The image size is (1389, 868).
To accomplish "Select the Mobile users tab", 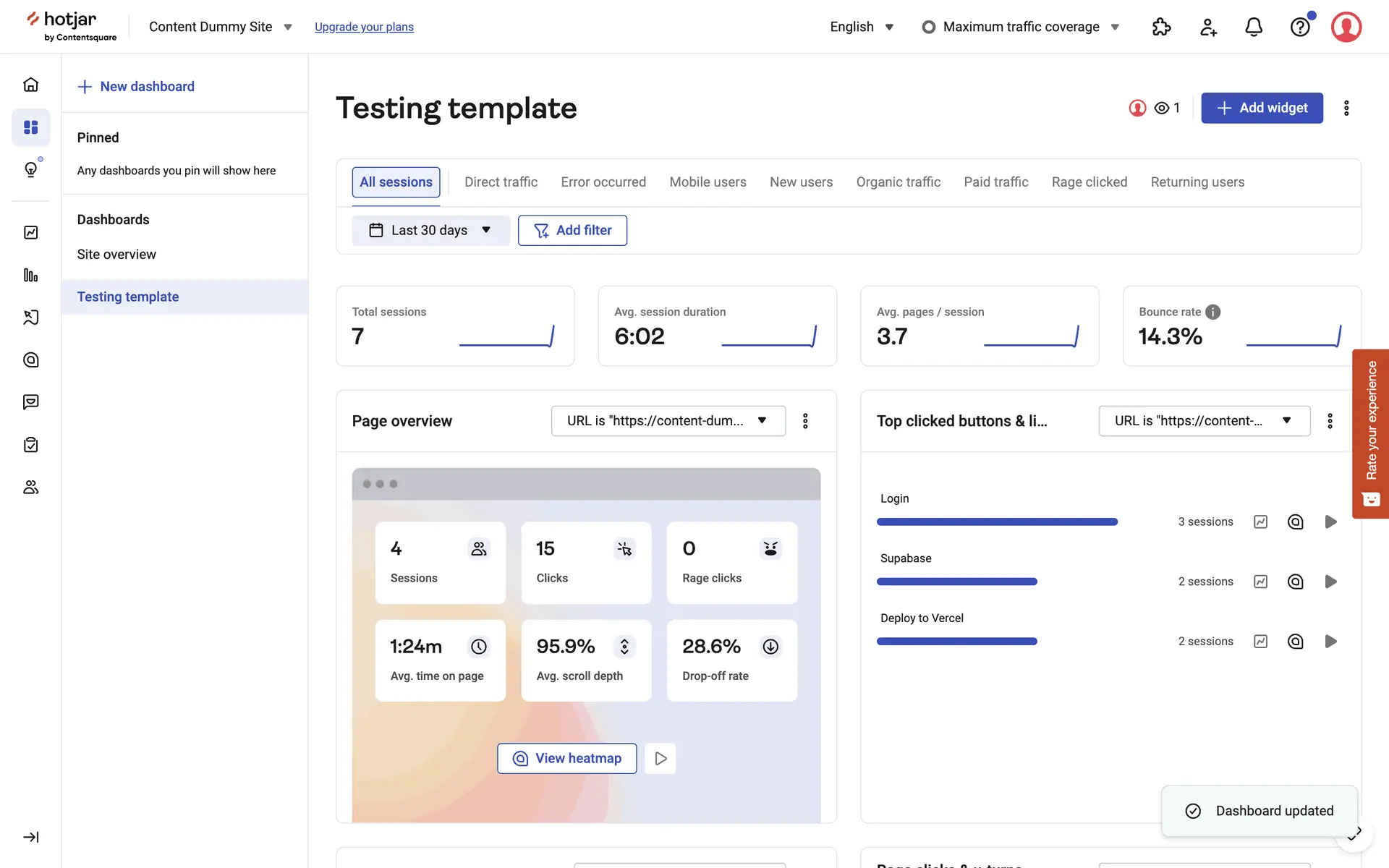I will (x=708, y=182).
